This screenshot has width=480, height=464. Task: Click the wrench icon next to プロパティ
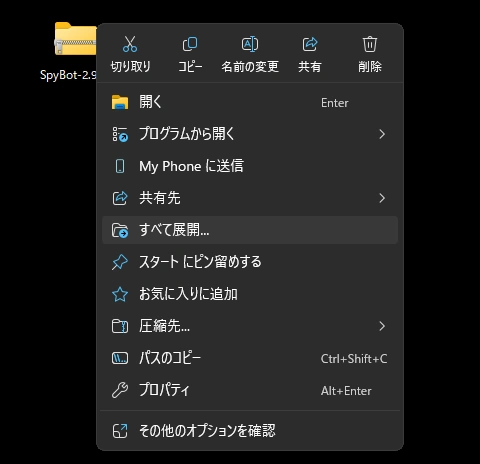pos(120,390)
